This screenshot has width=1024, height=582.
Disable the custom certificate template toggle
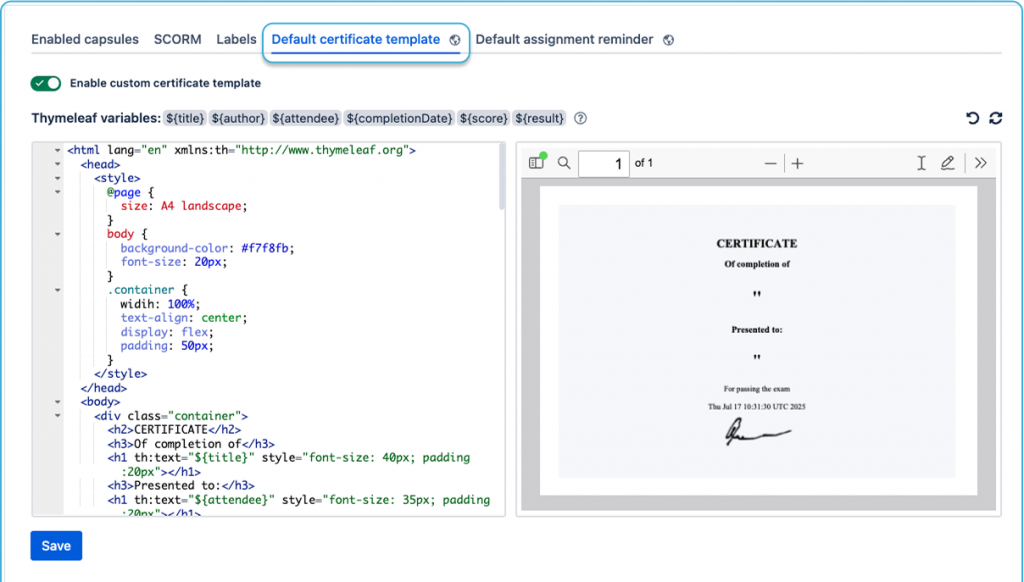(46, 84)
